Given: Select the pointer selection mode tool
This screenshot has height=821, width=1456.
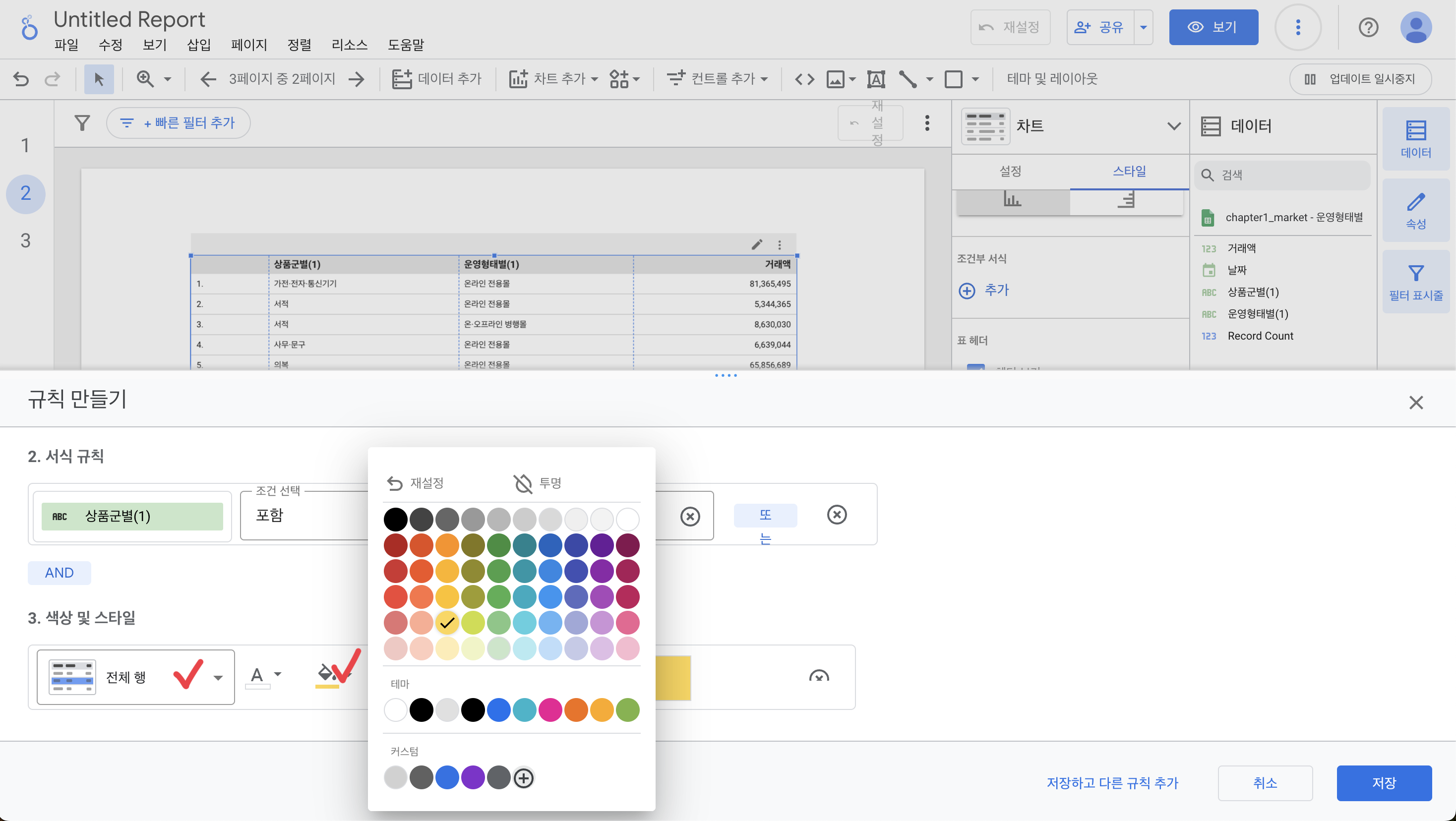Looking at the screenshot, I should pos(99,78).
